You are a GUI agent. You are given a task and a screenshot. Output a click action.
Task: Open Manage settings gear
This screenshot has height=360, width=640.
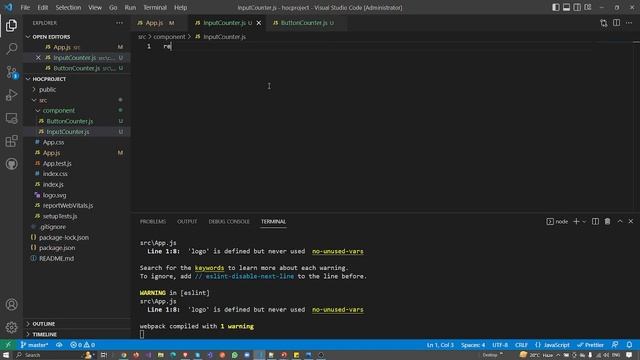tap(11, 327)
